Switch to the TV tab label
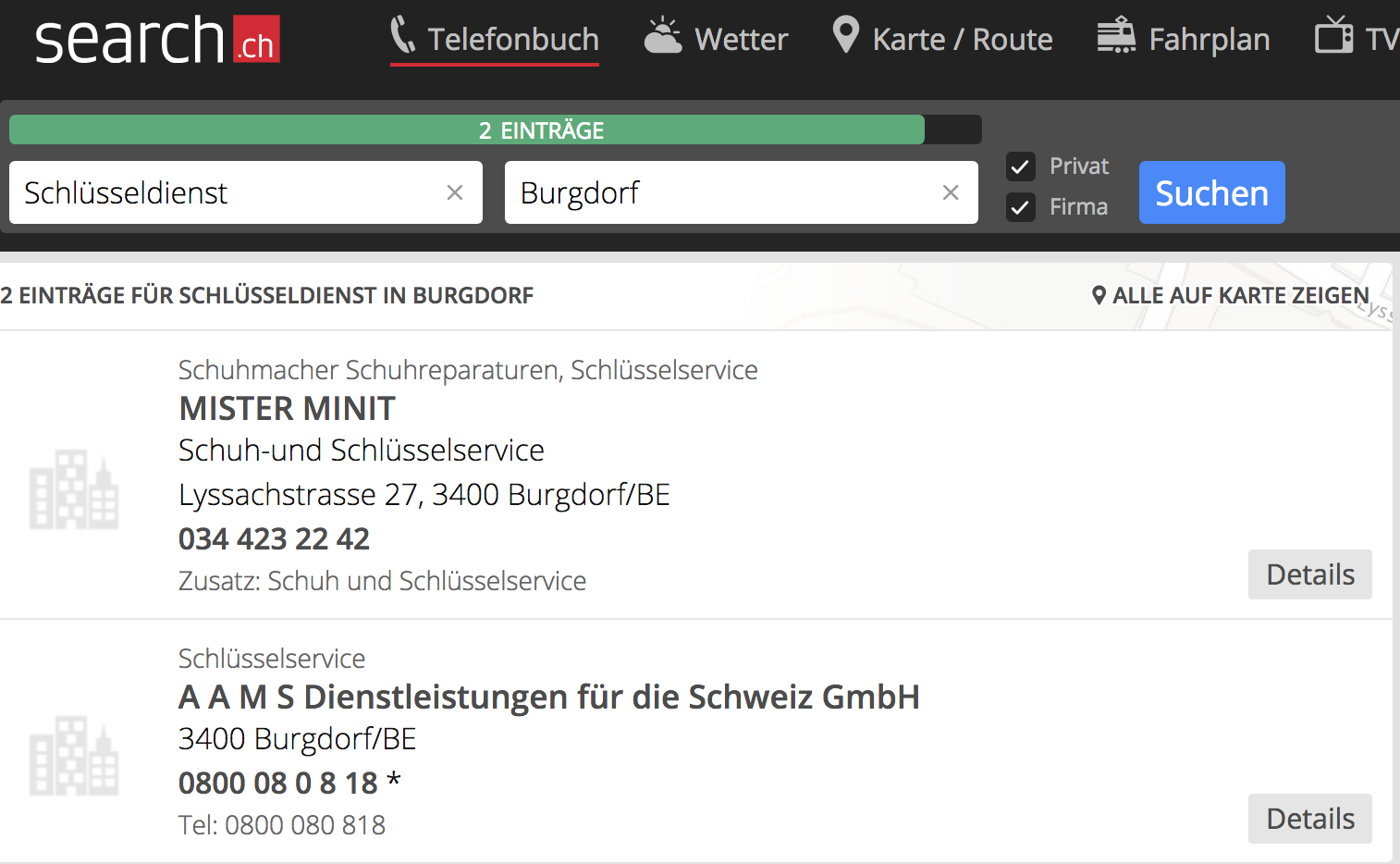The image size is (1400, 864). click(x=1382, y=40)
